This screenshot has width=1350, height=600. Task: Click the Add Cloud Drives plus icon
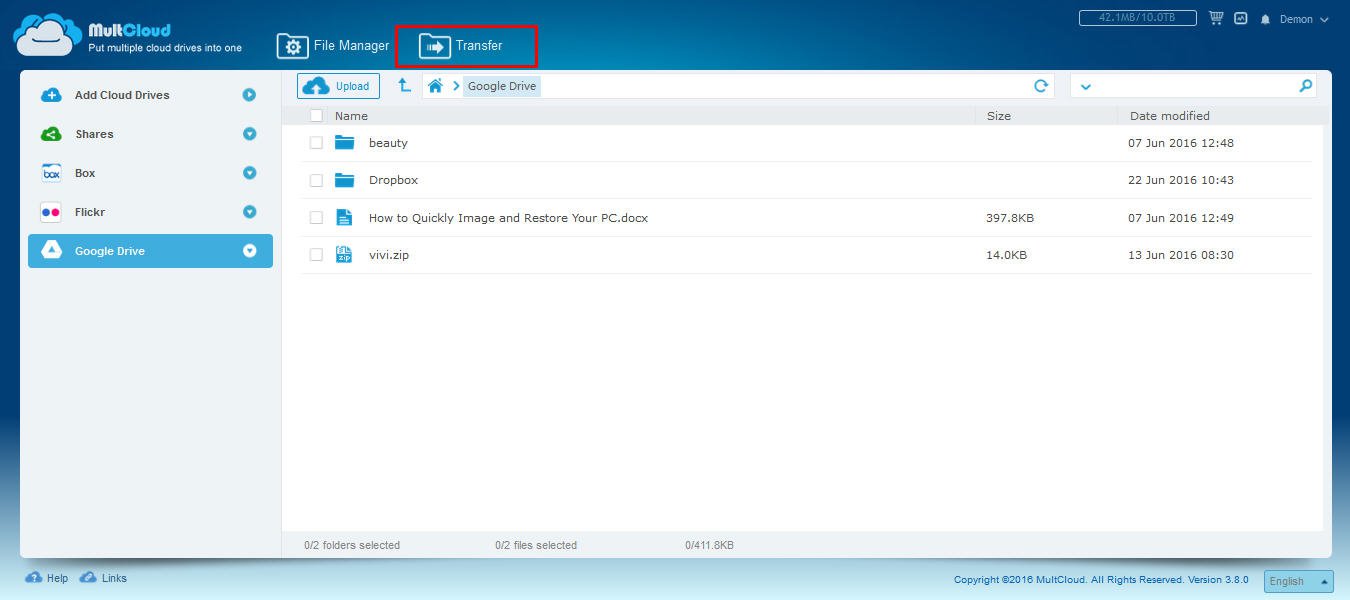click(x=51, y=95)
